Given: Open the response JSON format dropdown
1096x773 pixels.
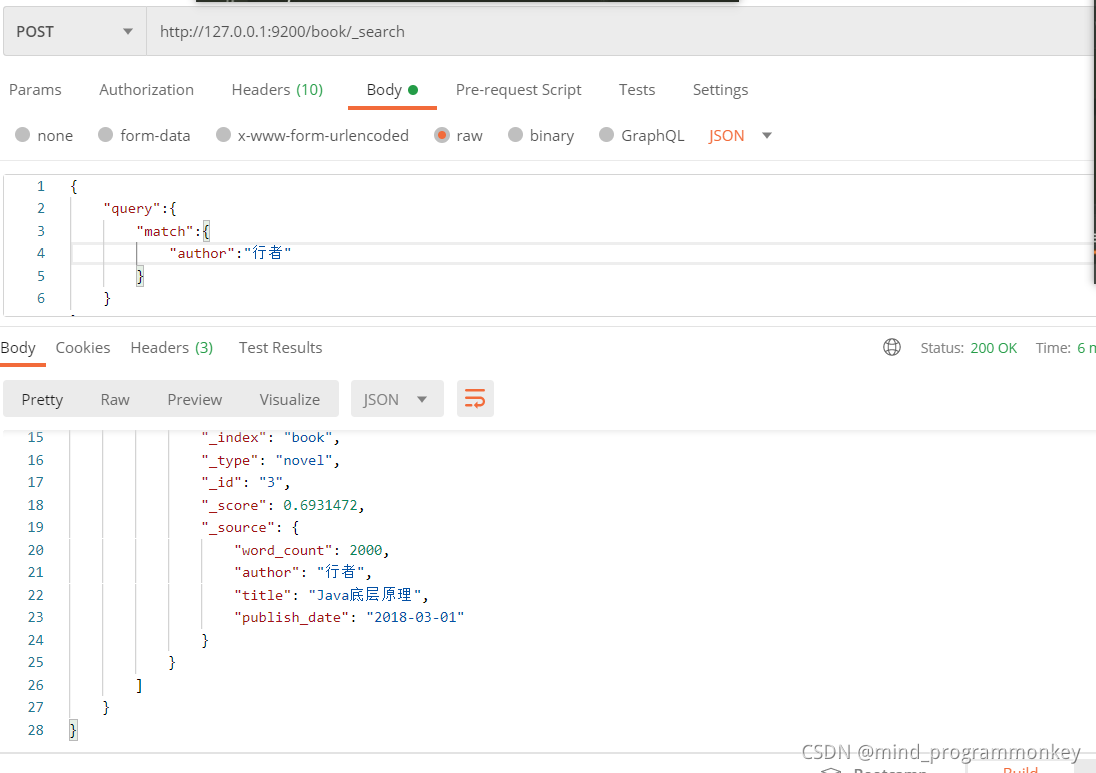Looking at the screenshot, I should 397,399.
